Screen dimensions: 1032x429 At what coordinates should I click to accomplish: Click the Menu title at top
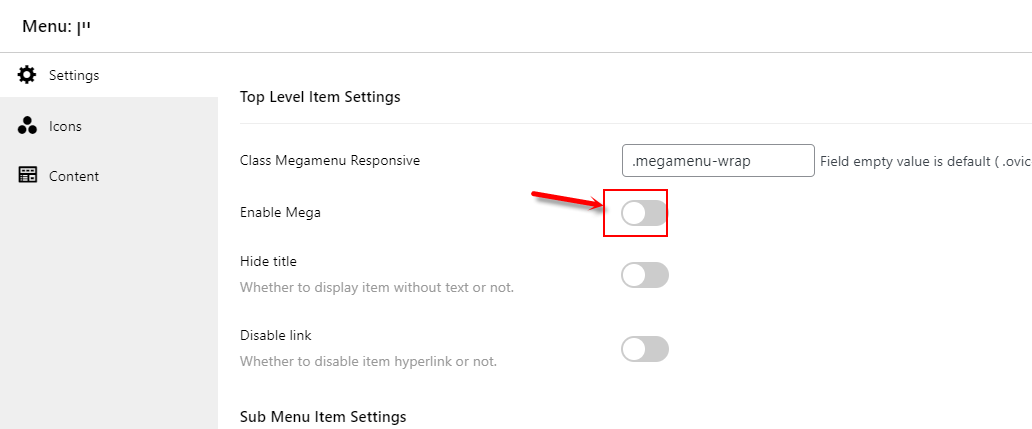point(56,26)
